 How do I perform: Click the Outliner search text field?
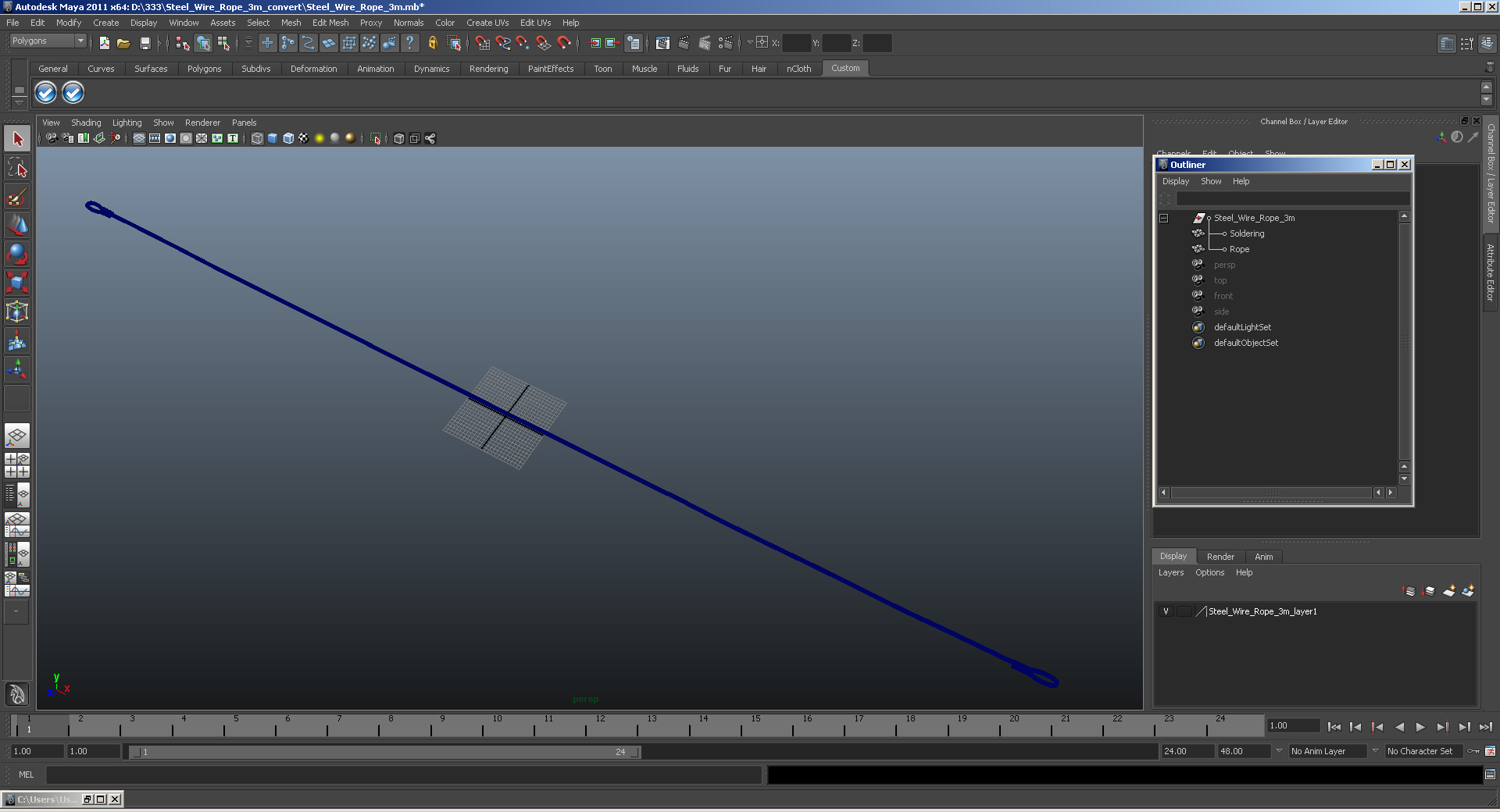coord(1292,199)
